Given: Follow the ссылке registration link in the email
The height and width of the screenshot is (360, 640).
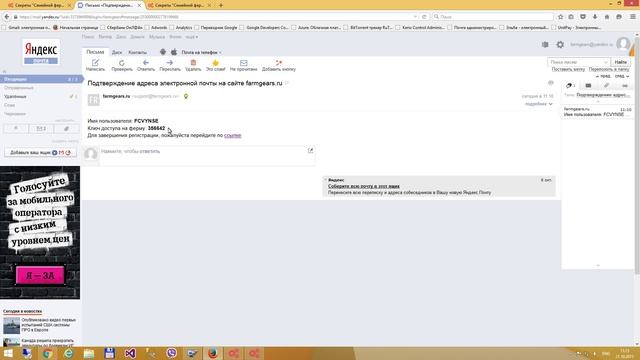Looking at the screenshot, I should point(233,135).
